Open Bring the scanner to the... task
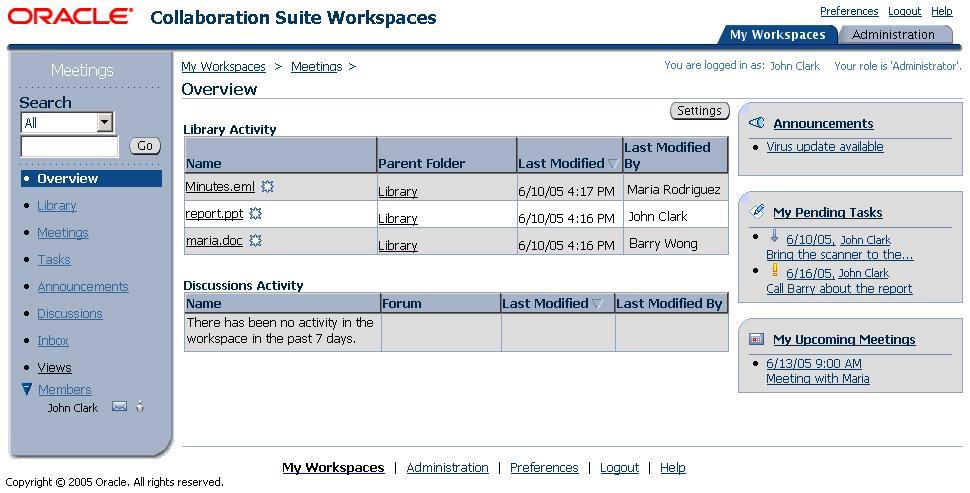The width and height of the screenshot is (970, 493). pos(839,255)
